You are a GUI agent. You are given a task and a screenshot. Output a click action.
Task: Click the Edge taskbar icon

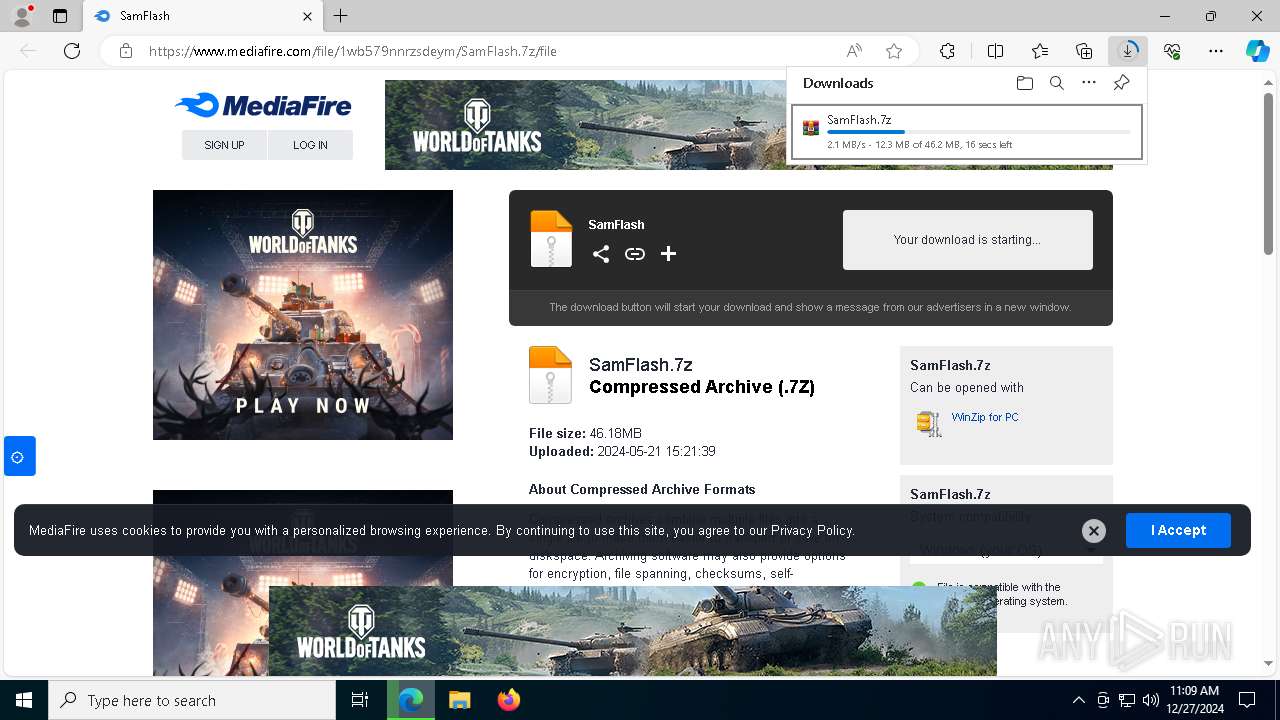tap(411, 700)
